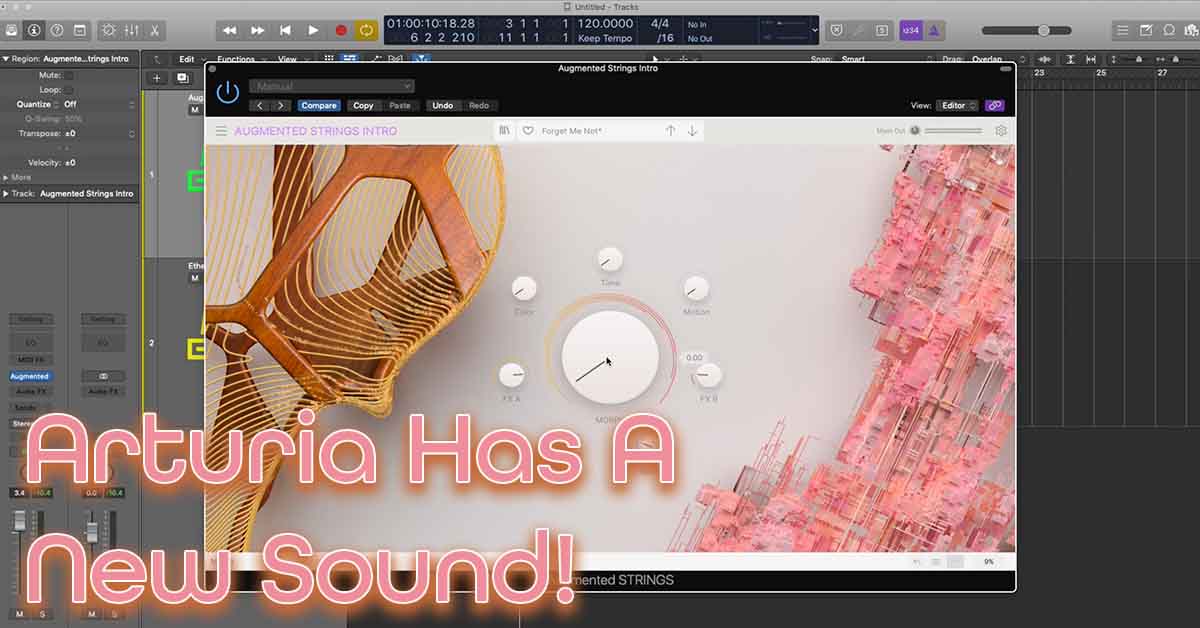Click the Copy button in plug-in header

pos(363,105)
